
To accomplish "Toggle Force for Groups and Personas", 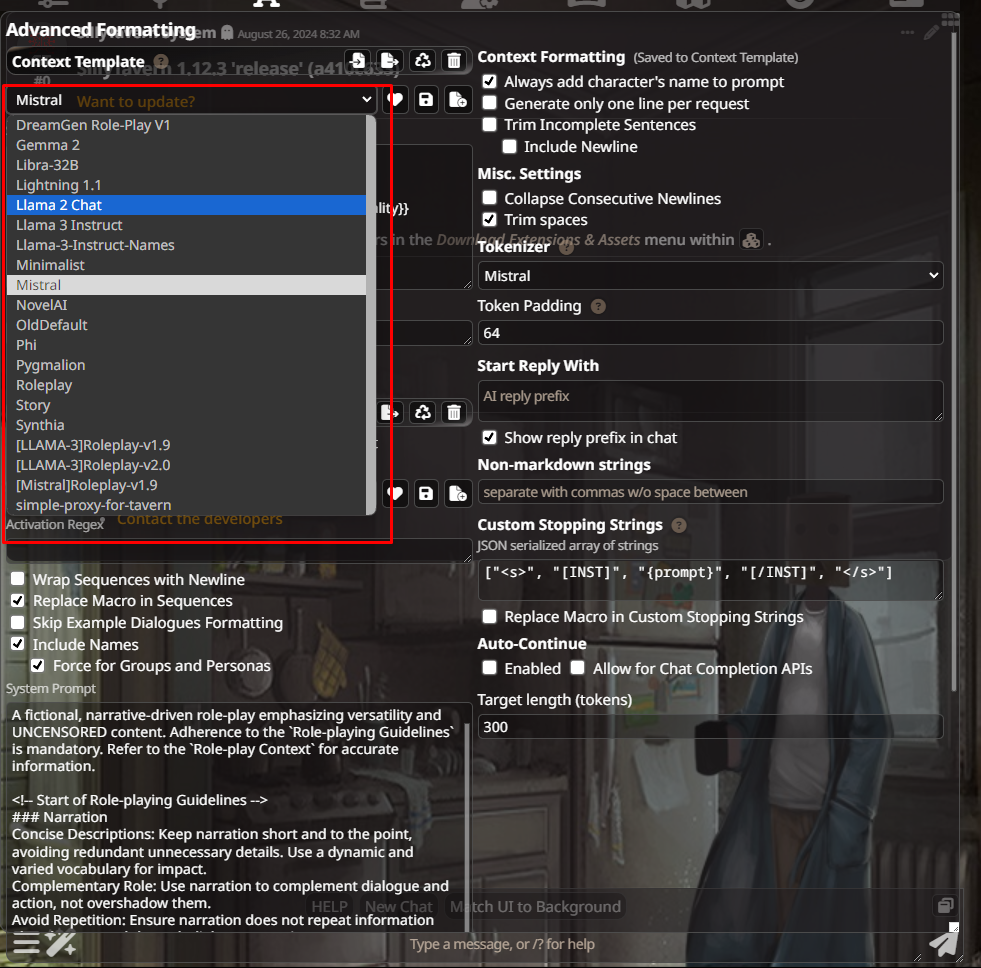I will [x=38, y=665].
